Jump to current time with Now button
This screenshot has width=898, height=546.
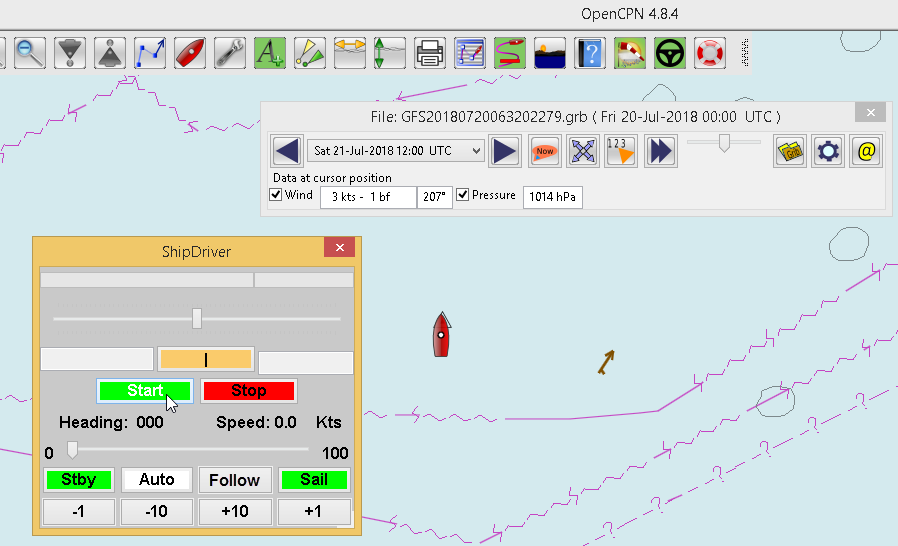[x=545, y=151]
